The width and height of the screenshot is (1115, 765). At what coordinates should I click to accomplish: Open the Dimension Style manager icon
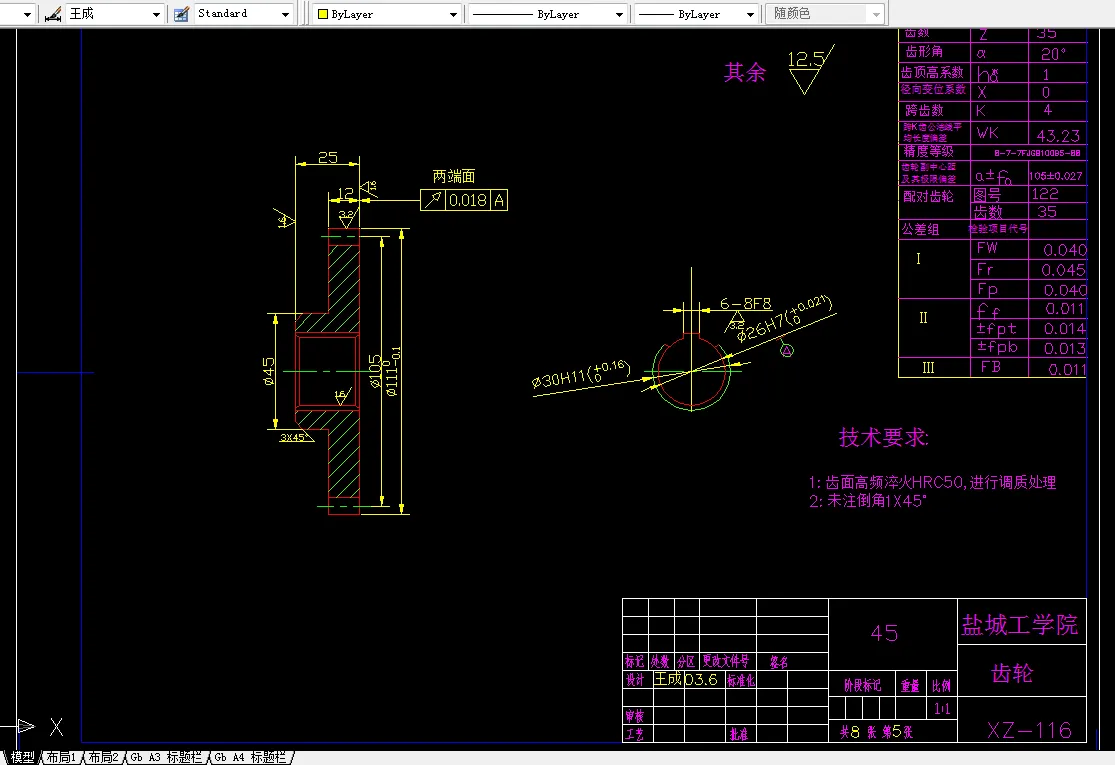(x=181, y=14)
